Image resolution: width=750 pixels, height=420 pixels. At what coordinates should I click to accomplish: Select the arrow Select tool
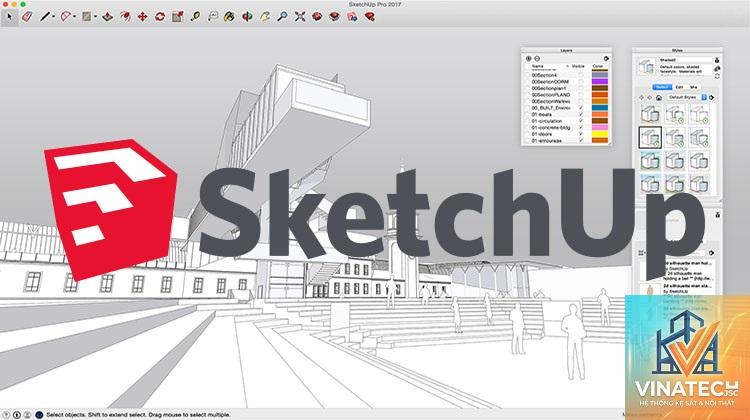click(9, 17)
